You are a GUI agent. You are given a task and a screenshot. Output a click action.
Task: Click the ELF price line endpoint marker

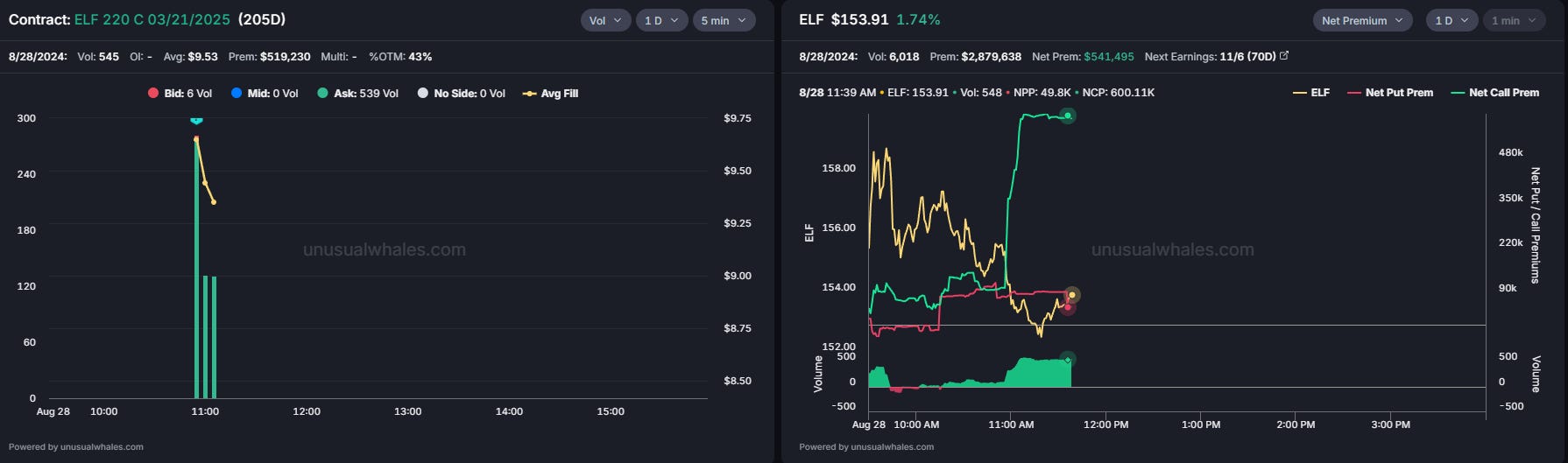click(x=1072, y=295)
